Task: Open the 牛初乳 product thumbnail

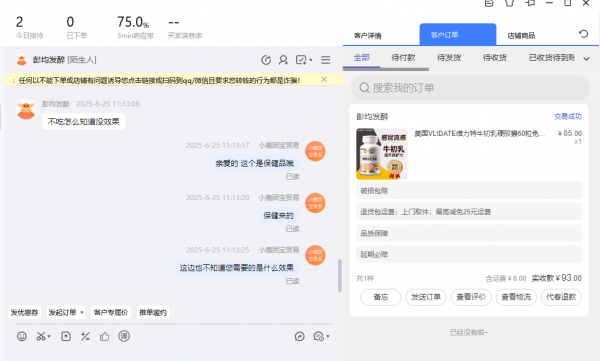Action: [x=382, y=154]
